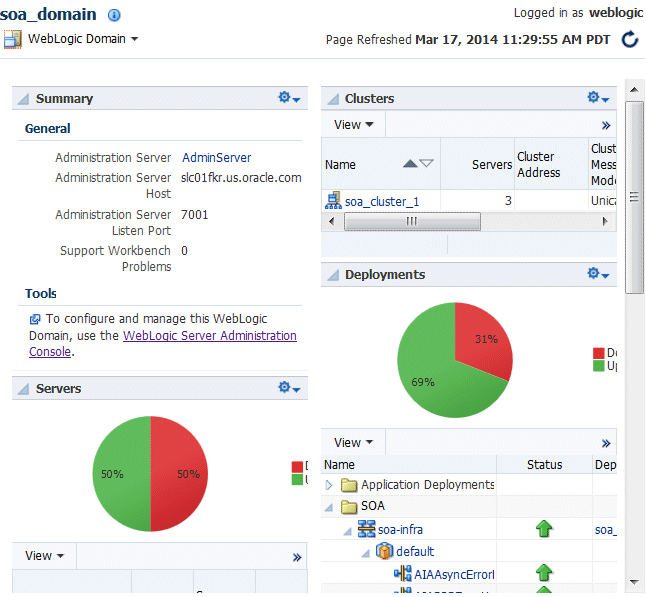646x597 pixels.
Task: Collapse the Summary panel
Action: [x=24, y=99]
